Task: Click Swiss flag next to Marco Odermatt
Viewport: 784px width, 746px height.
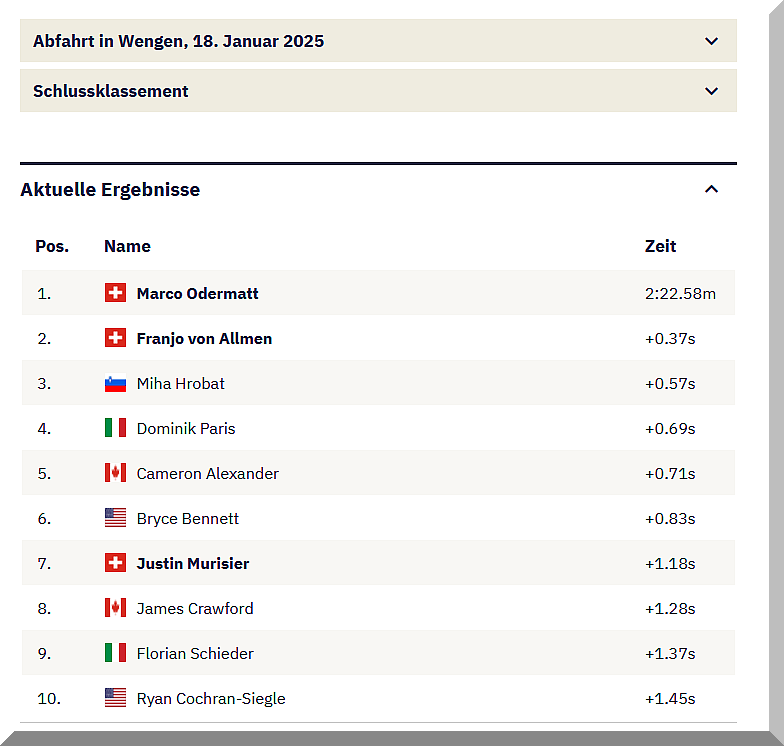Action: pos(115,293)
